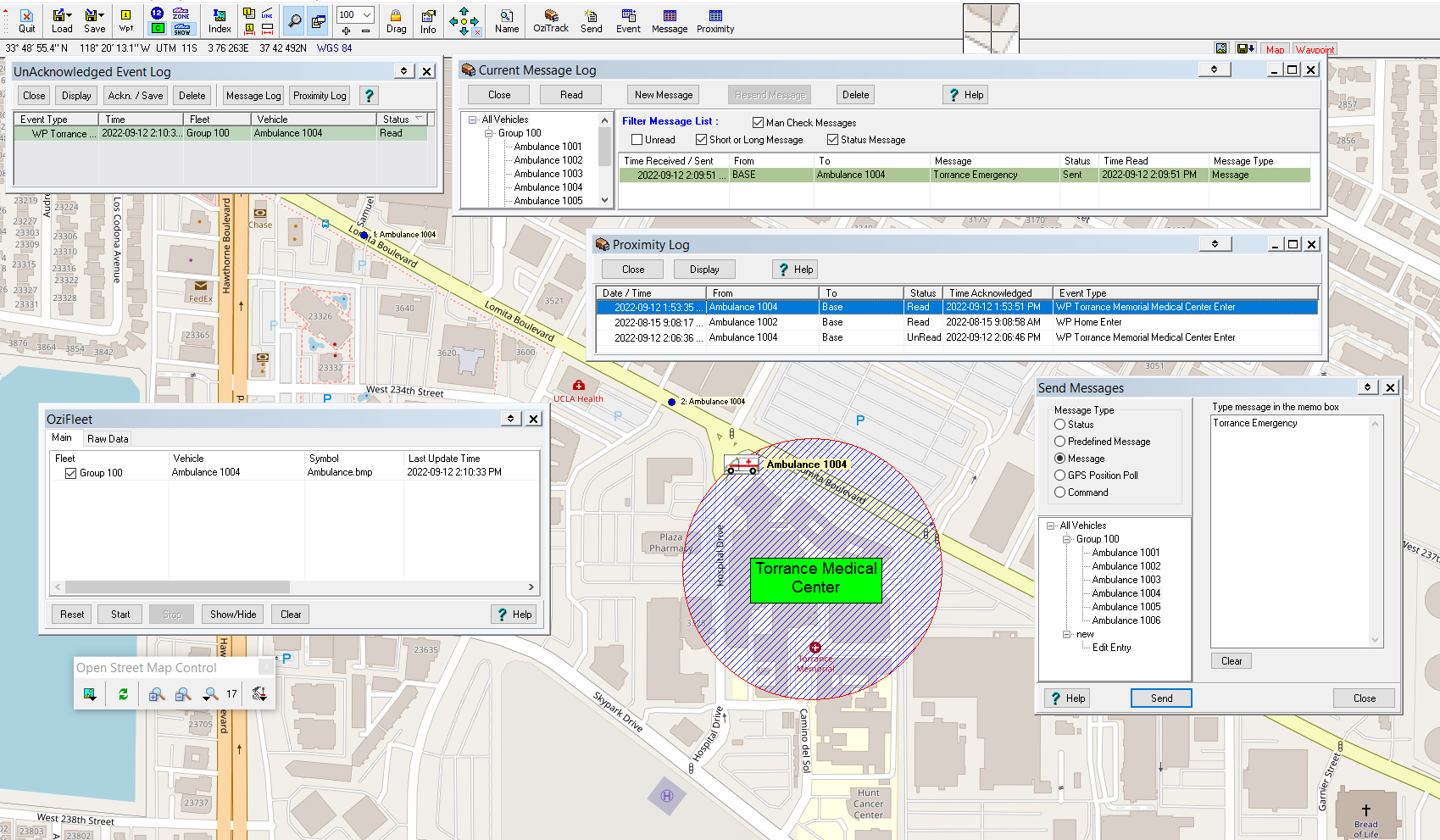Click the minus zoom-out icon under zoom box

pyautogui.click(x=365, y=31)
